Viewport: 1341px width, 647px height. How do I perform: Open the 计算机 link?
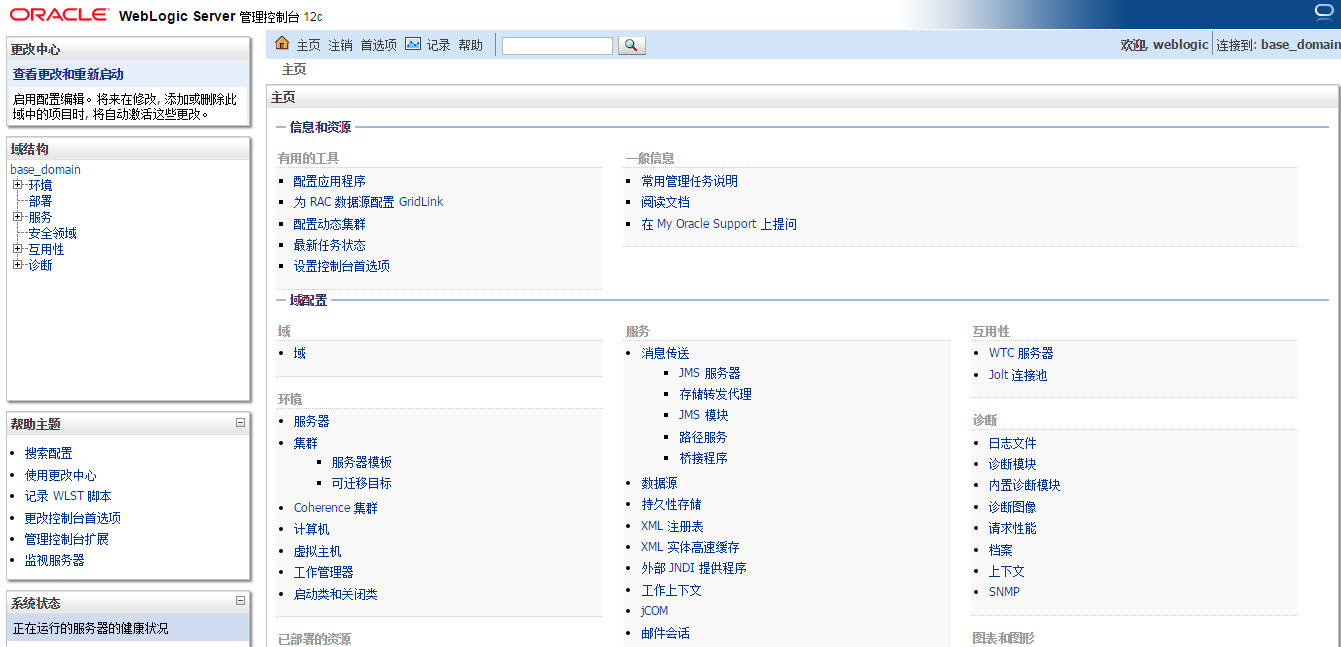tap(311, 529)
